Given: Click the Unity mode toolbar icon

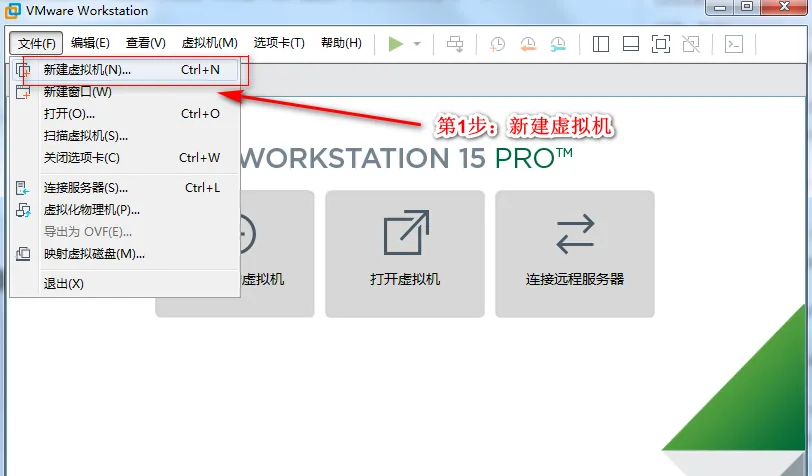Looking at the screenshot, I should tap(691, 44).
